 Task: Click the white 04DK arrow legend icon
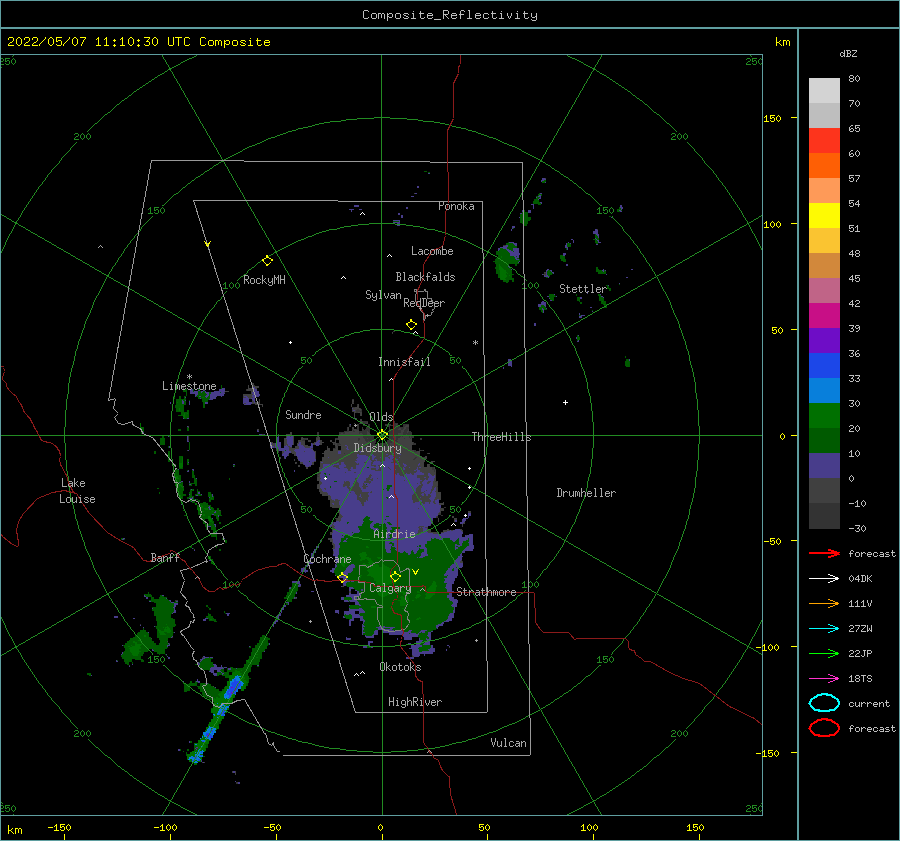(824, 579)
